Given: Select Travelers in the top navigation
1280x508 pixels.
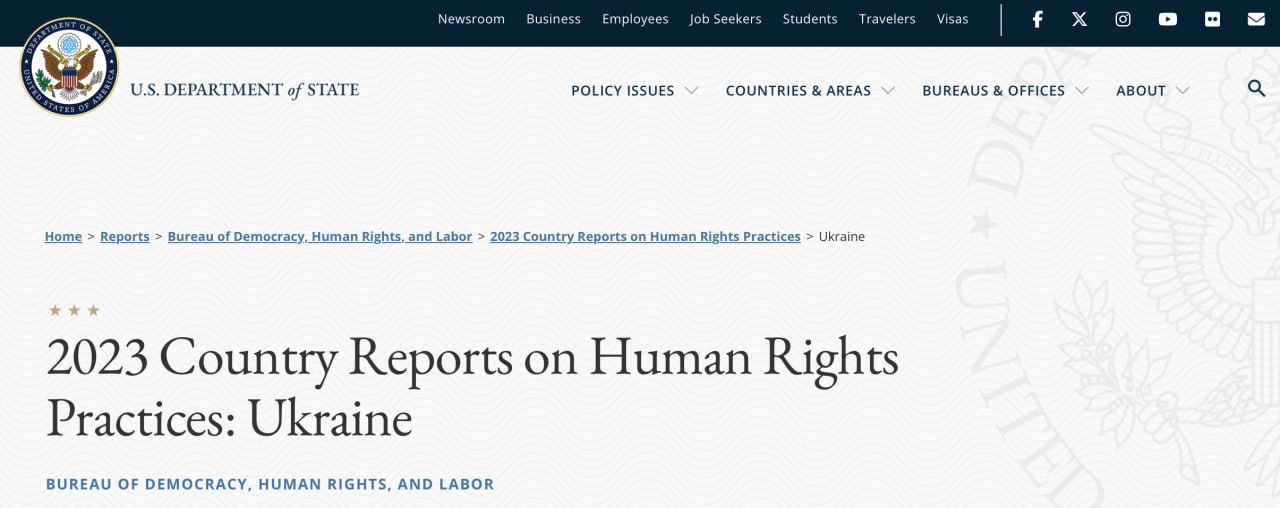Looking at the screenshot, I should [887, 19].
